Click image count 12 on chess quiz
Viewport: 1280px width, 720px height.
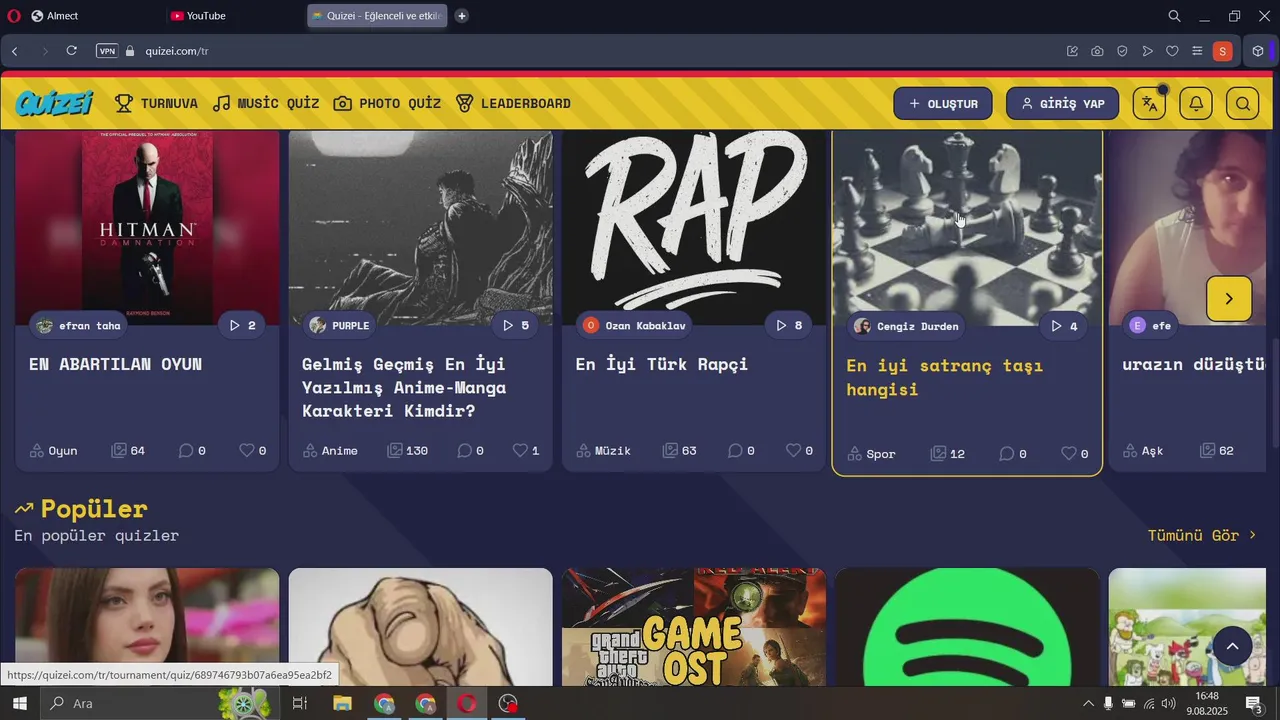pos(948,454)
